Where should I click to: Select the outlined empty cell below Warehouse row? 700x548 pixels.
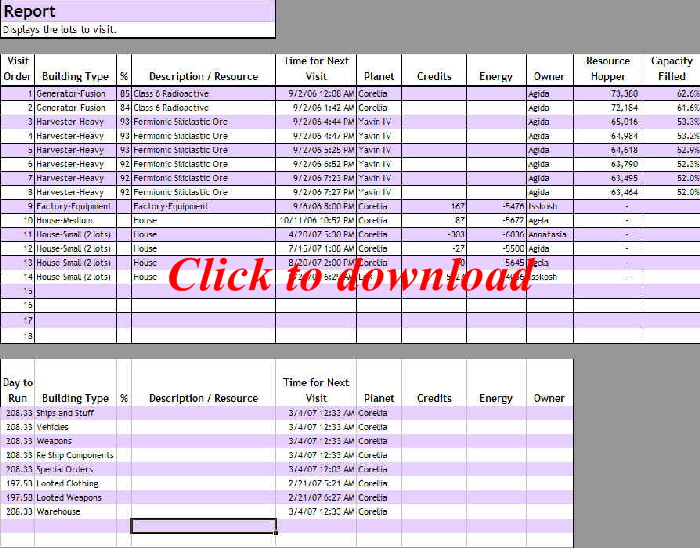click(203, 526)
